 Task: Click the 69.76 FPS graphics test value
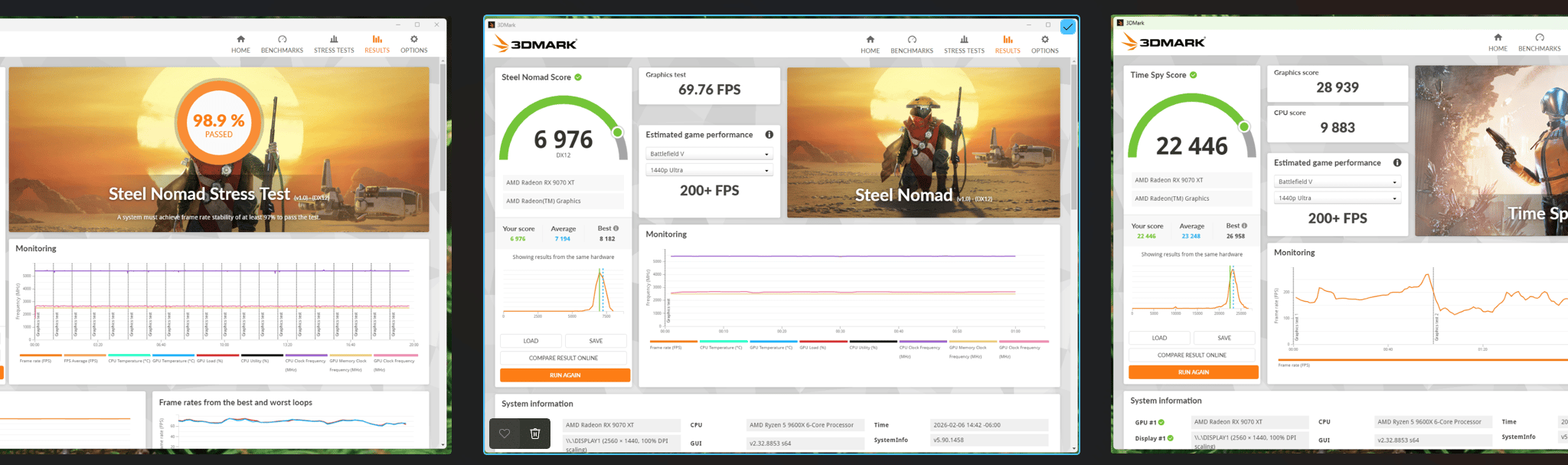coord(709,90)
